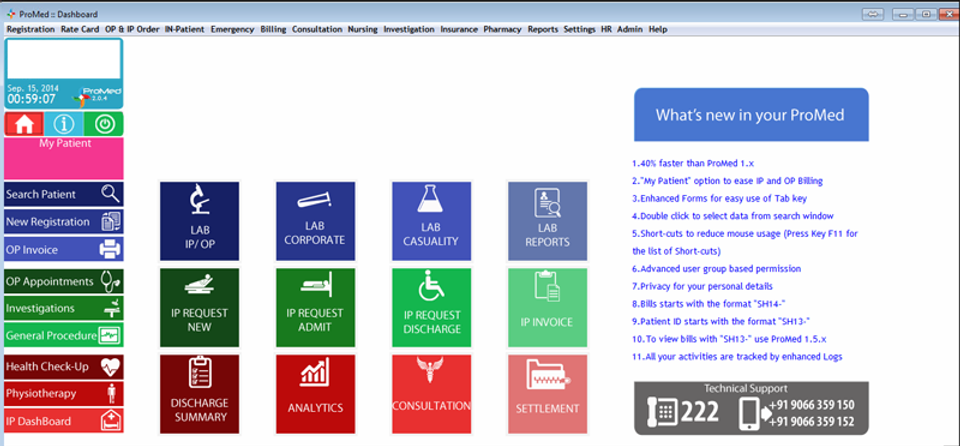This screenshot has width=960, height=446.
Task: Open IP DashBoard sidebar button
Action: tap(64, 421)
